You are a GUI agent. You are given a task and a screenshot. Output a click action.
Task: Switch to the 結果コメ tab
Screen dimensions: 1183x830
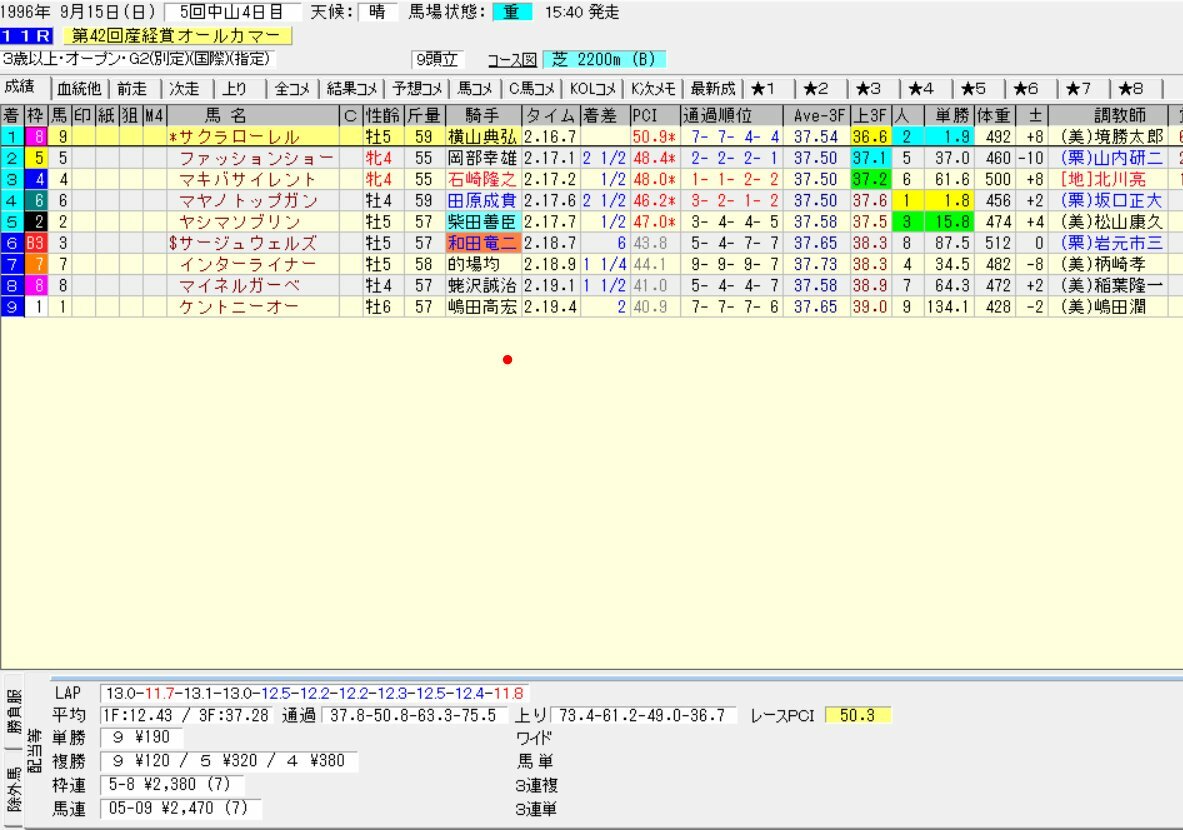click(x=352, y=89)
